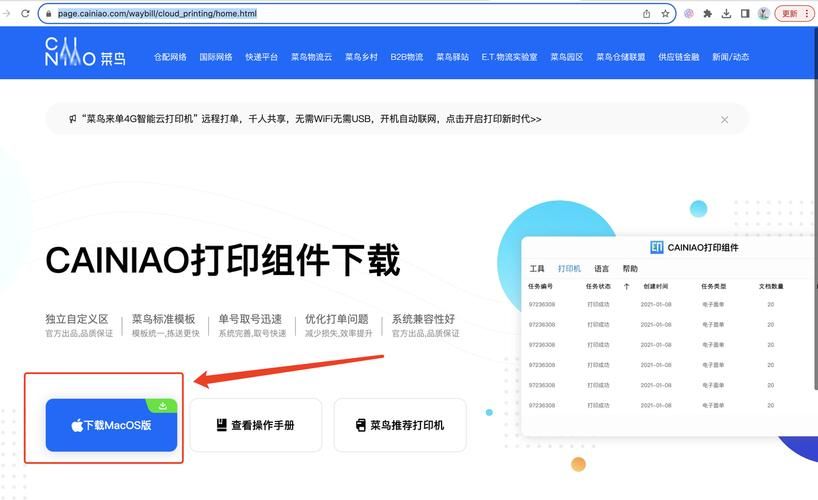
Task: Click the 系统兼容性好 feature text
Action: click(x=423, y=319)
